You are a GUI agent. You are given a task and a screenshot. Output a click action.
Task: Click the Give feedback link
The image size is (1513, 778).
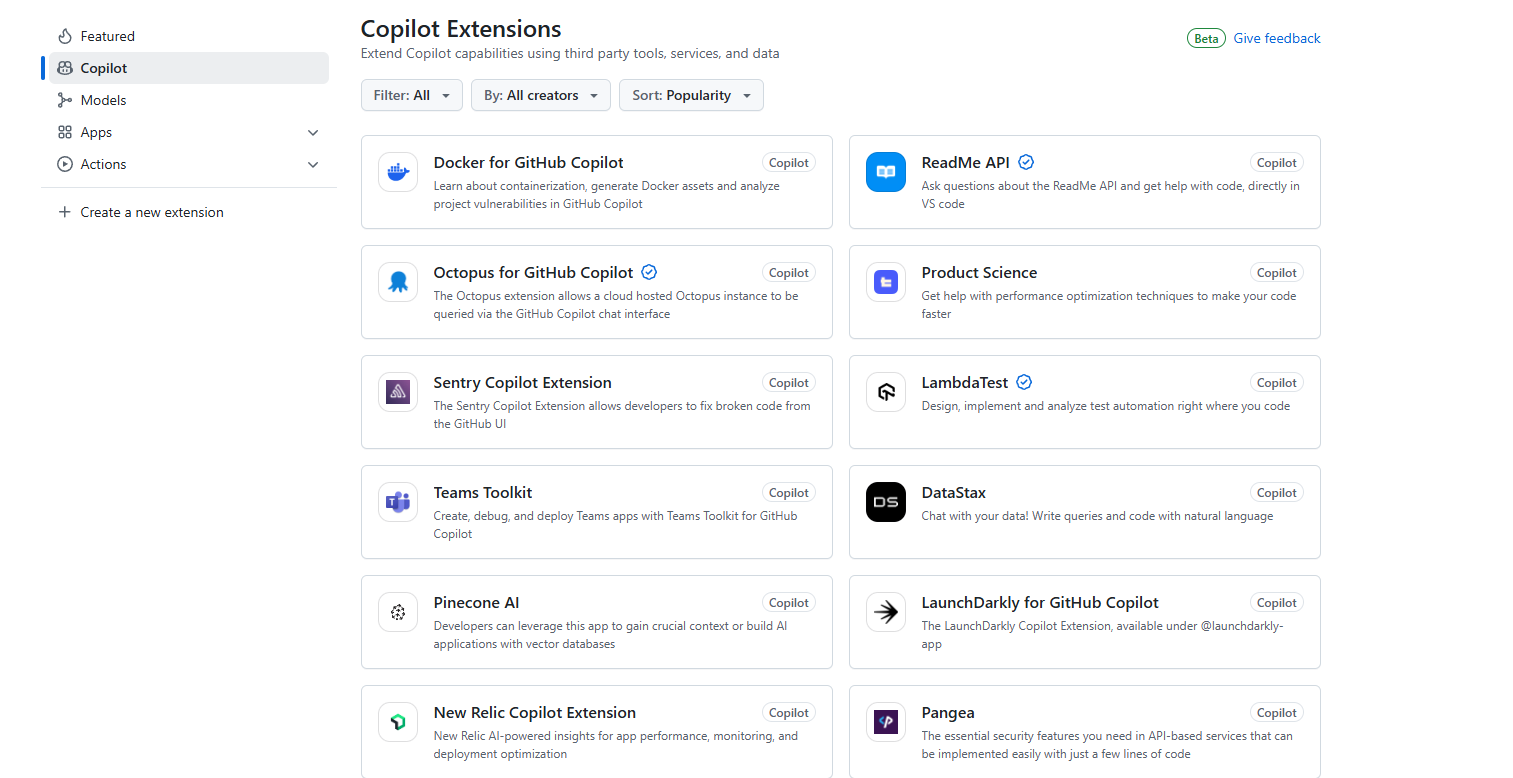[1277, 37]
